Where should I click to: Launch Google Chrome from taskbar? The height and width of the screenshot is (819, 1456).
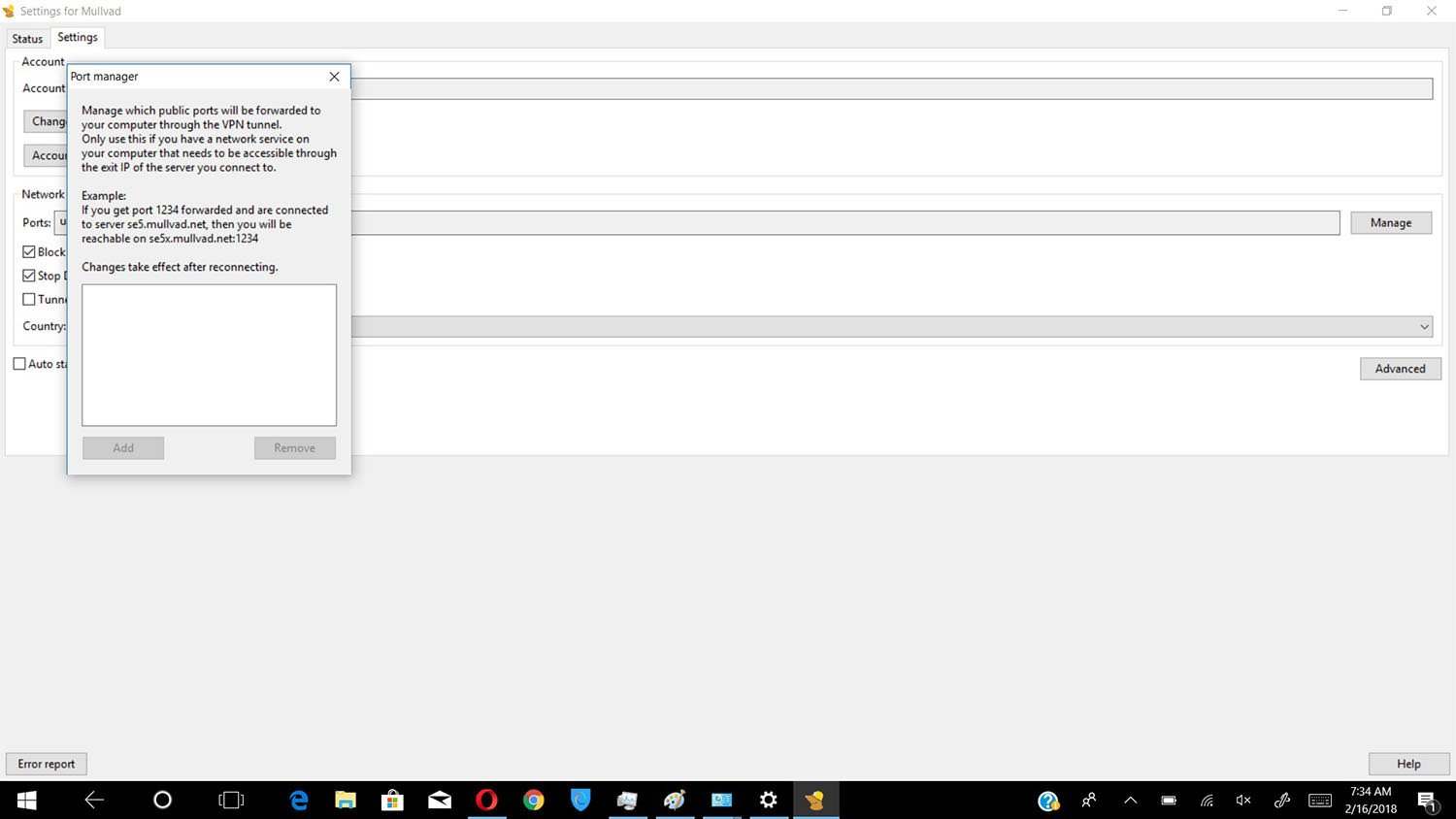533,801
